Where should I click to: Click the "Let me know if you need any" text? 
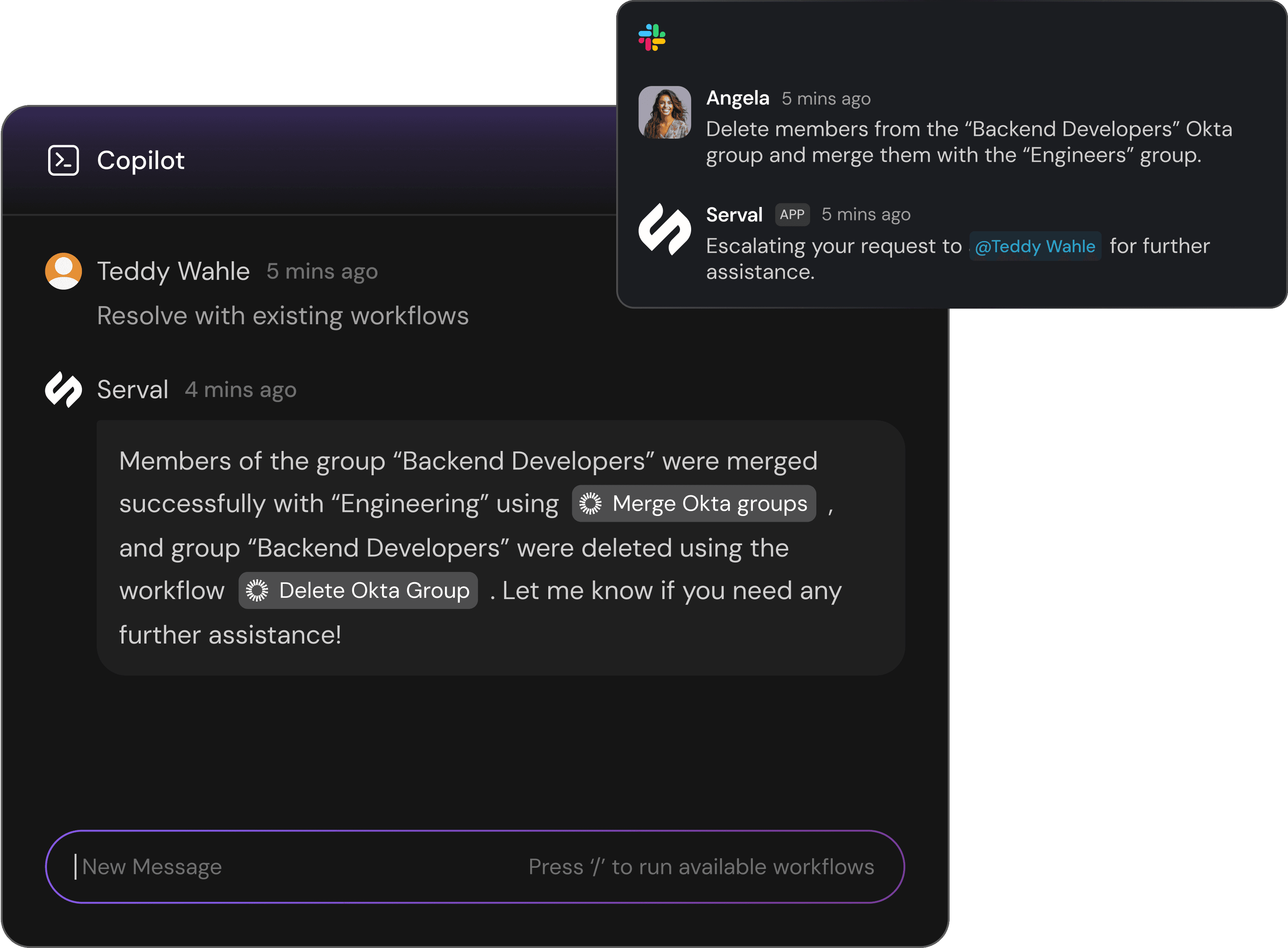[672, 591]
